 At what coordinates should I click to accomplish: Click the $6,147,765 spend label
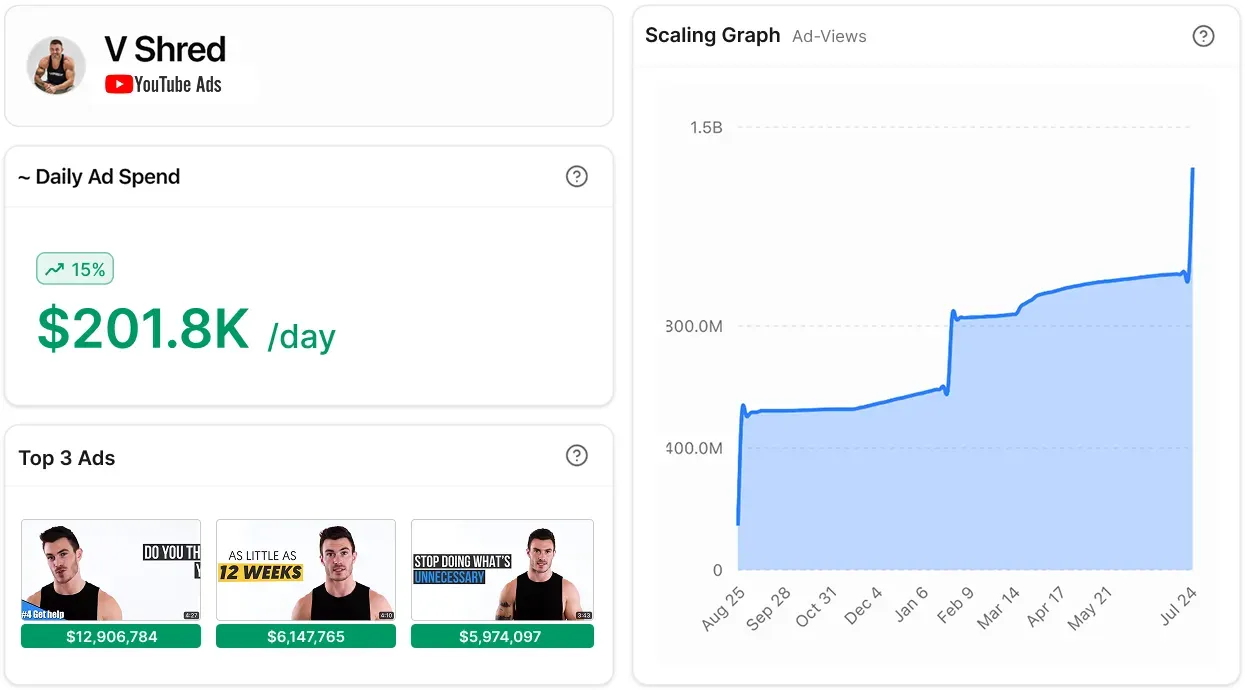pos(306,636)
